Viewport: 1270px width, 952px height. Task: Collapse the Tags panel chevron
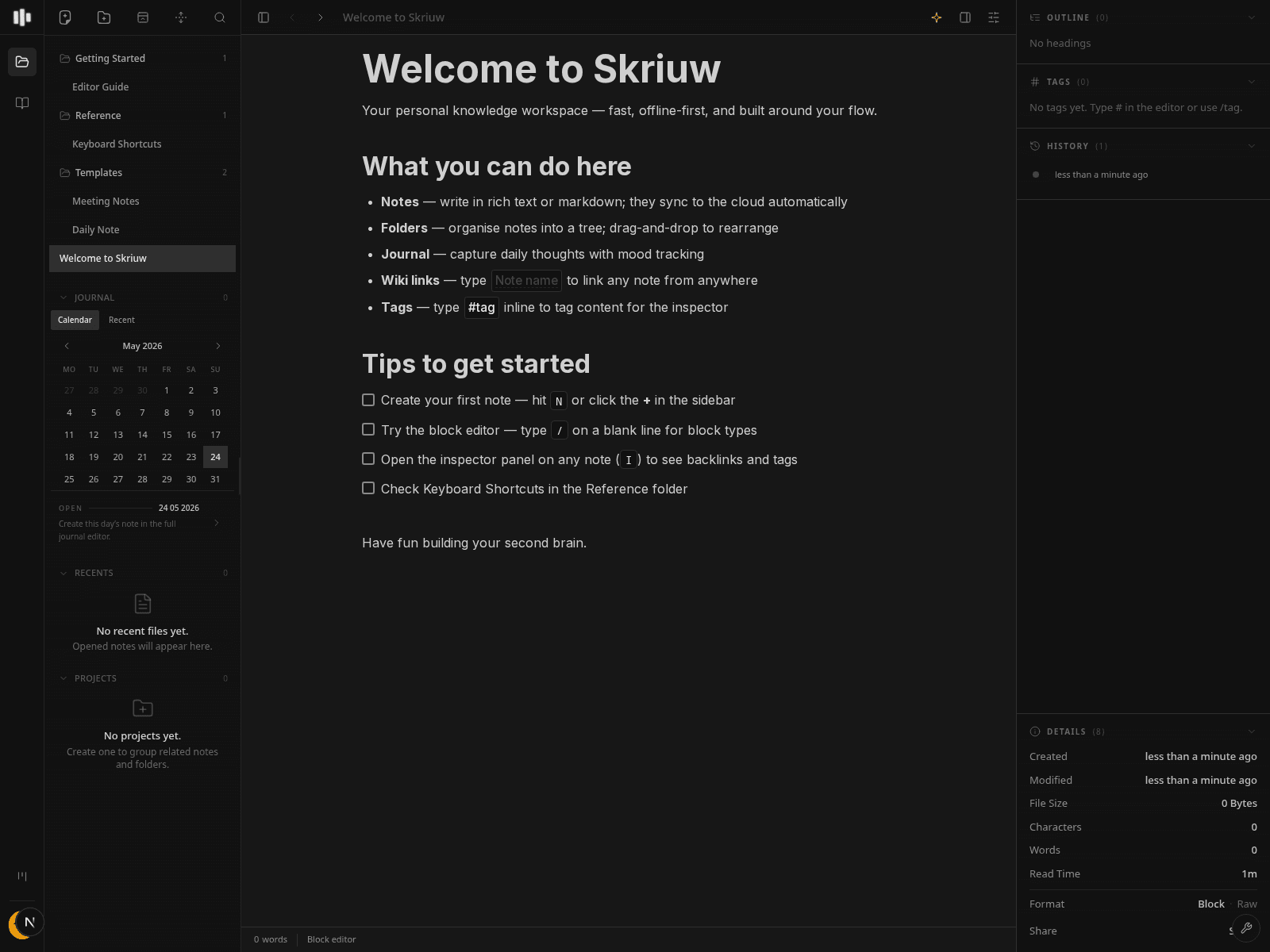[x=1252, y=82]
